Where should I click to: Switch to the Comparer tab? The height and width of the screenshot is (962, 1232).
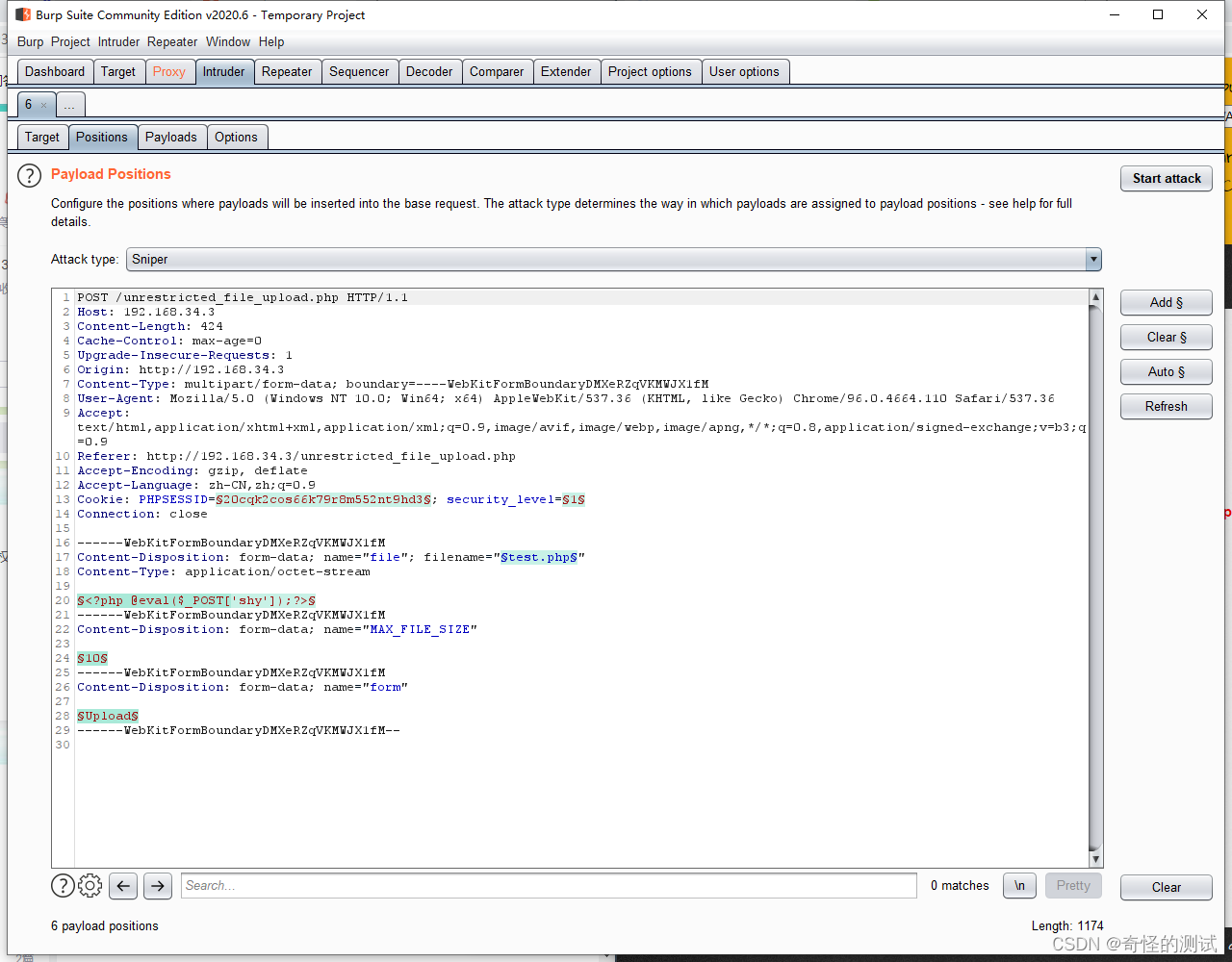click(497, 71)
